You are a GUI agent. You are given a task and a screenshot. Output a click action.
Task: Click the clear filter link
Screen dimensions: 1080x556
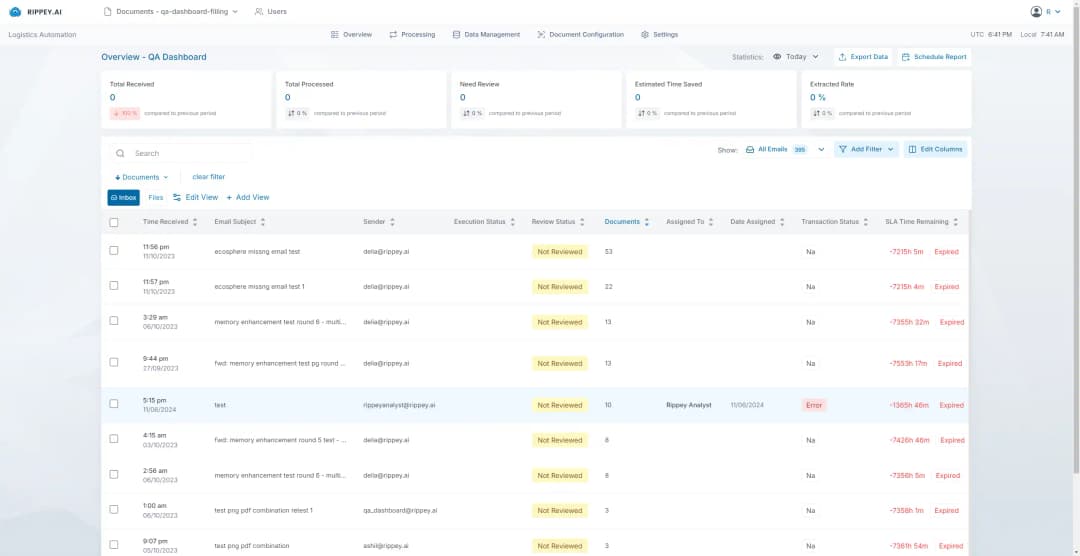[208, 177]
